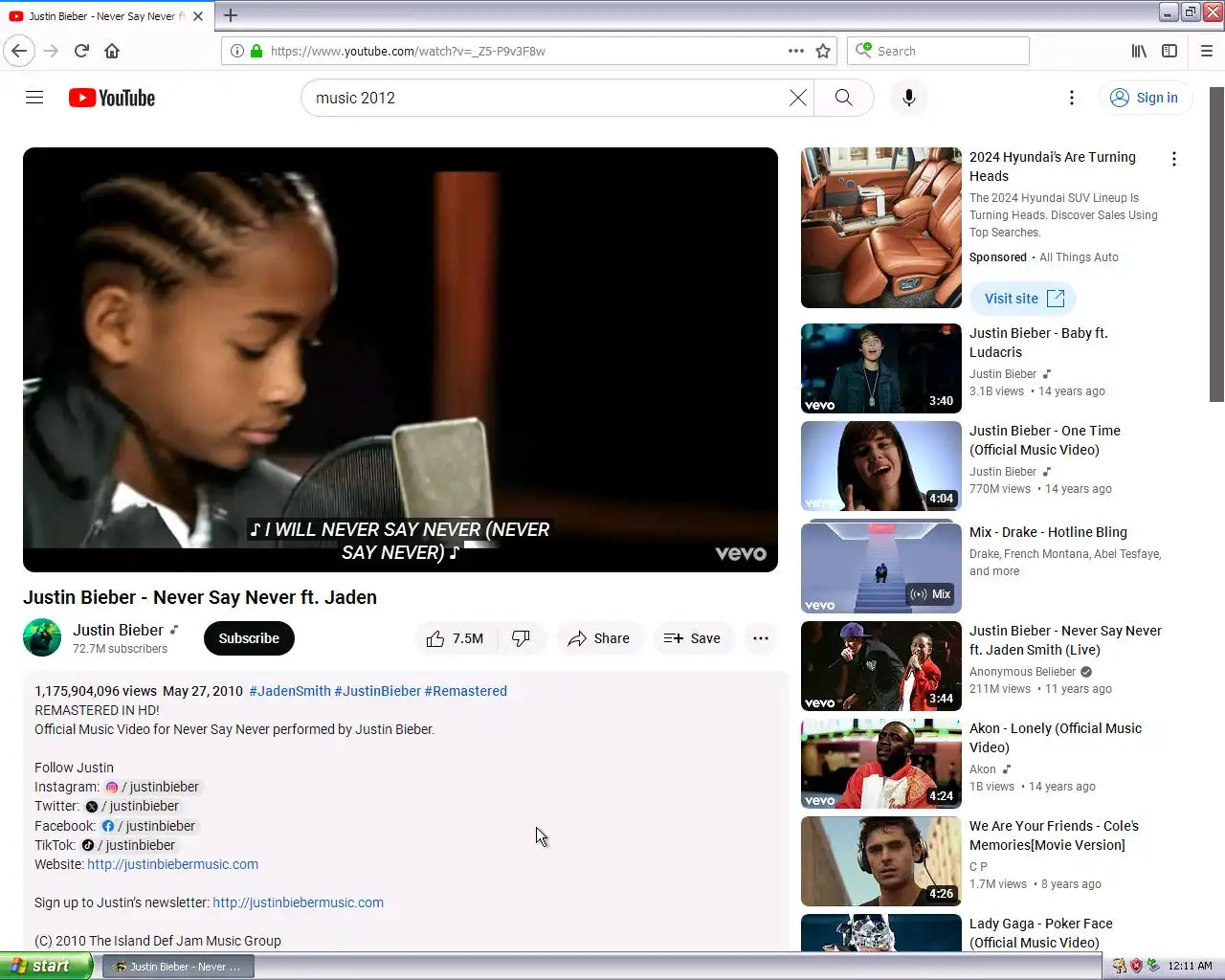Click the #JadenSmith hashtag

point(290,691)
